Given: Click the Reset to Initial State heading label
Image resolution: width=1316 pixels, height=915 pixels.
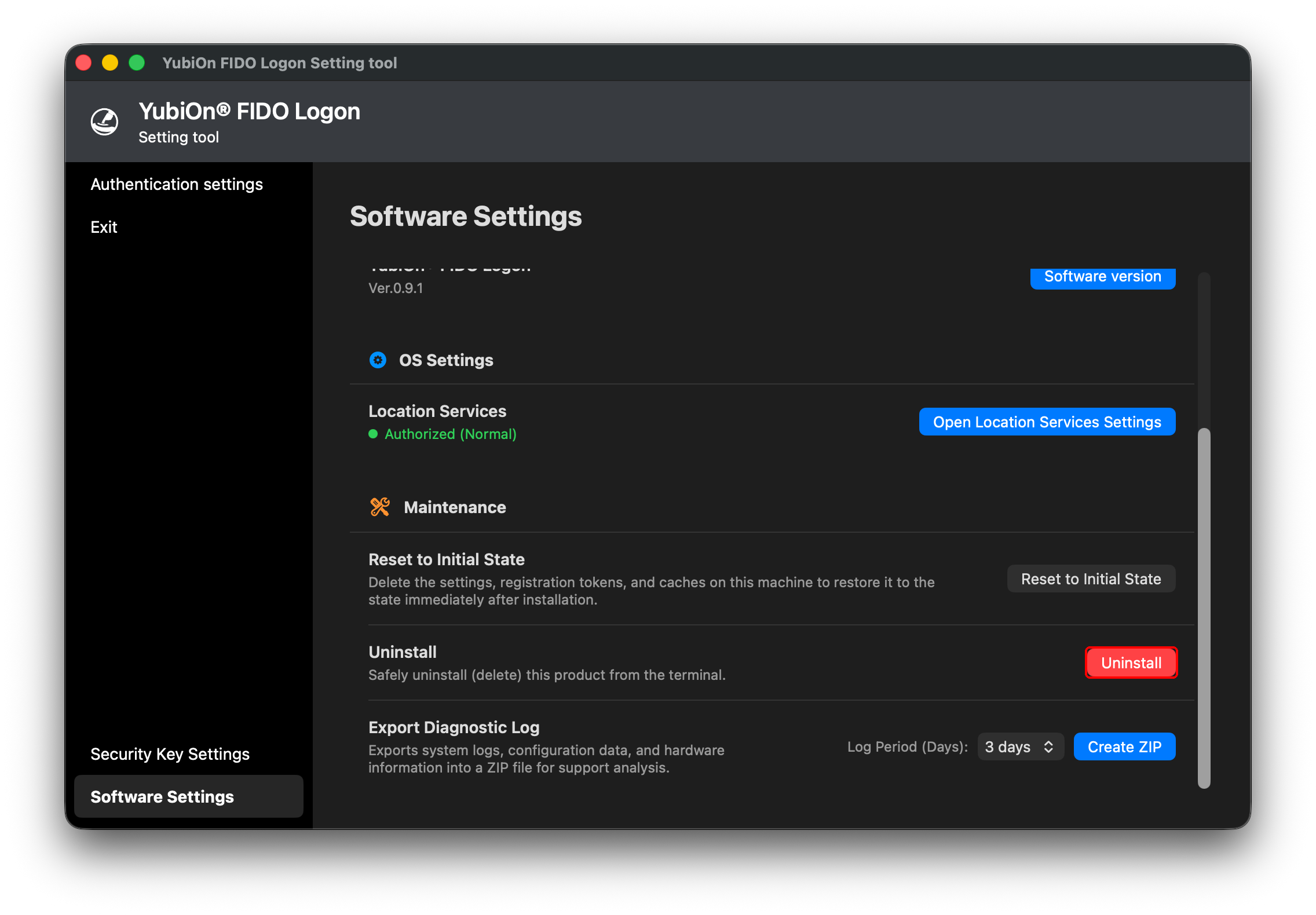Looking at the screenshot, I should click(447, 559).
